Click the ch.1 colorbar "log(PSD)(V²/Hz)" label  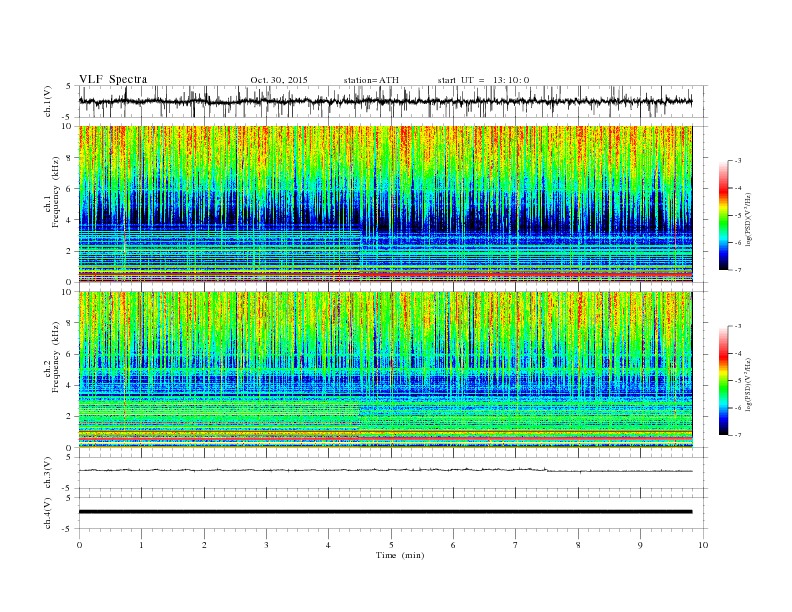[x=748, y=219]
